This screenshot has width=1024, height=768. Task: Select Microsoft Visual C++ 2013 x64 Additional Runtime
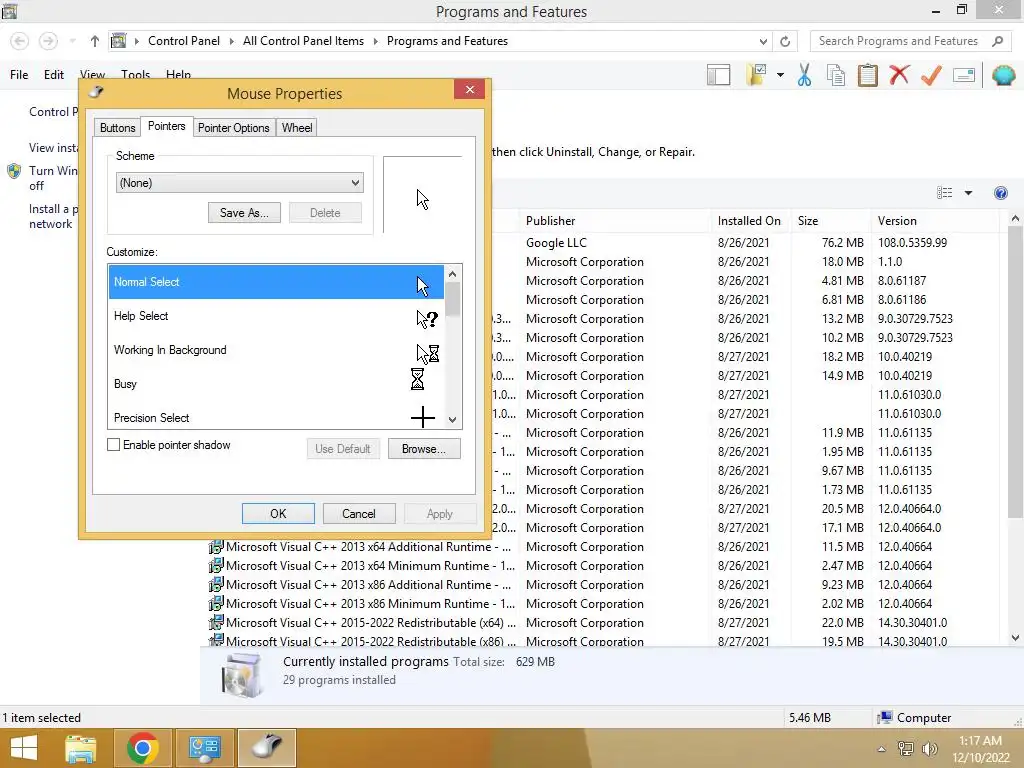[x=369, y=547]
